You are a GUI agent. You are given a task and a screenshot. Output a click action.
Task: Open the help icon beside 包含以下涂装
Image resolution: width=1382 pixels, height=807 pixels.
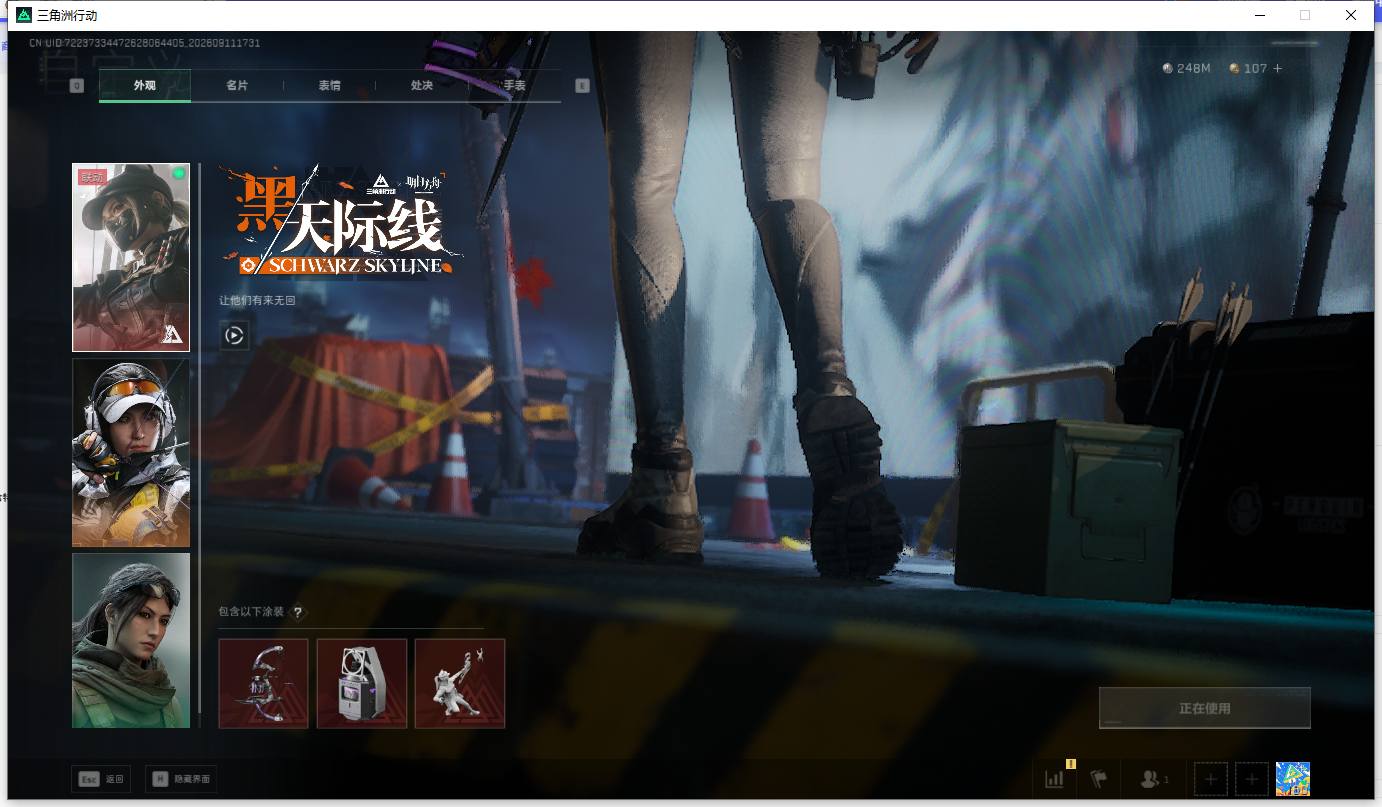point(297,612)
